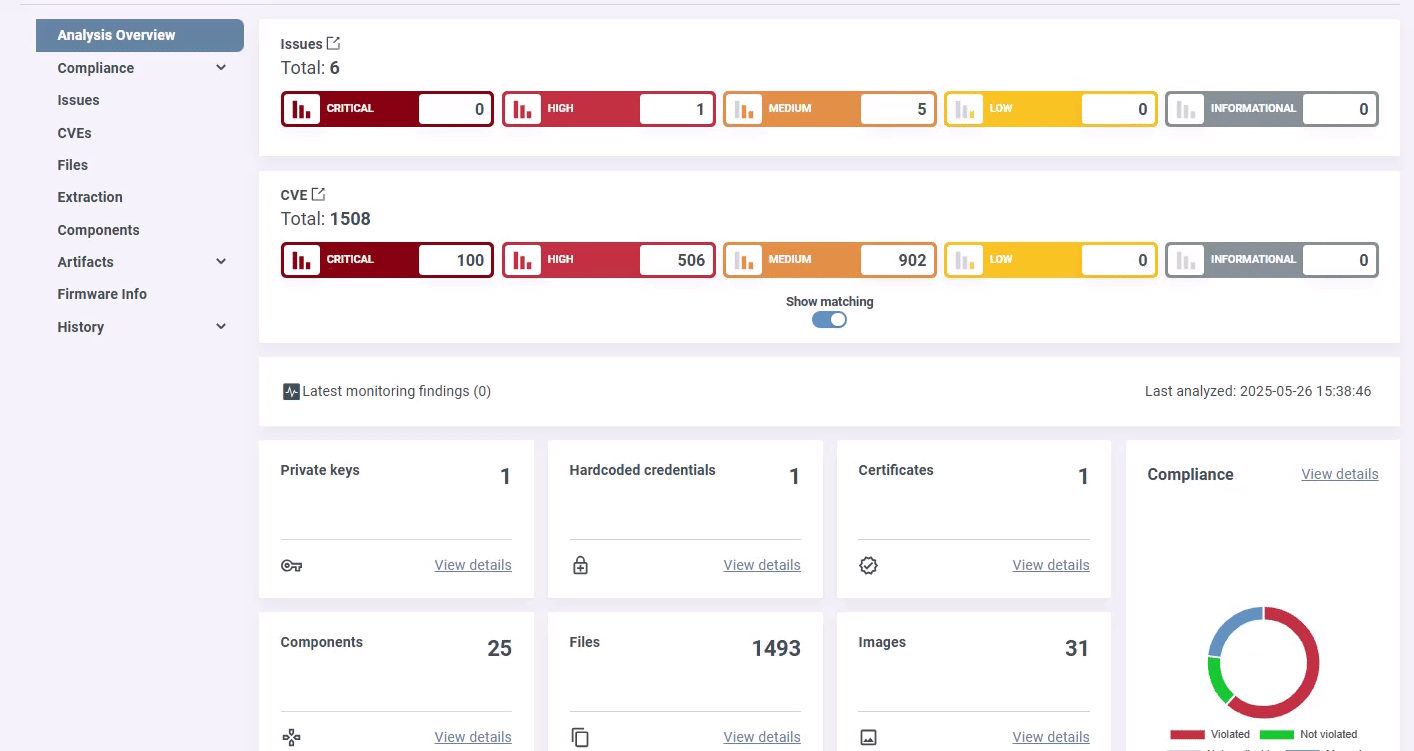Open the CVE external link icon
The height and width of the screenshot is (751, 1414).
[318, 194]
